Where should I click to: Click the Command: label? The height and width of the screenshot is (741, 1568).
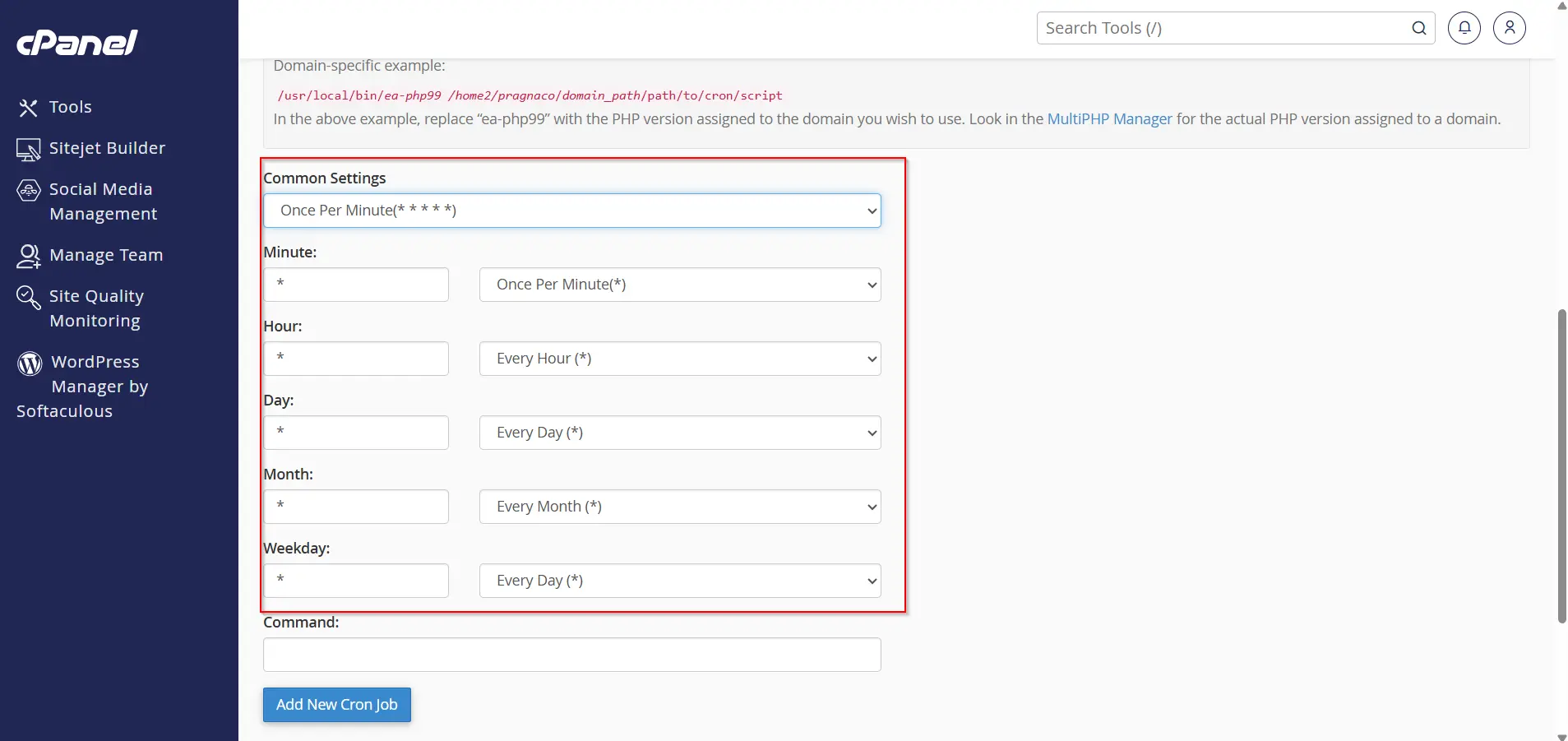tap(301, 623)
